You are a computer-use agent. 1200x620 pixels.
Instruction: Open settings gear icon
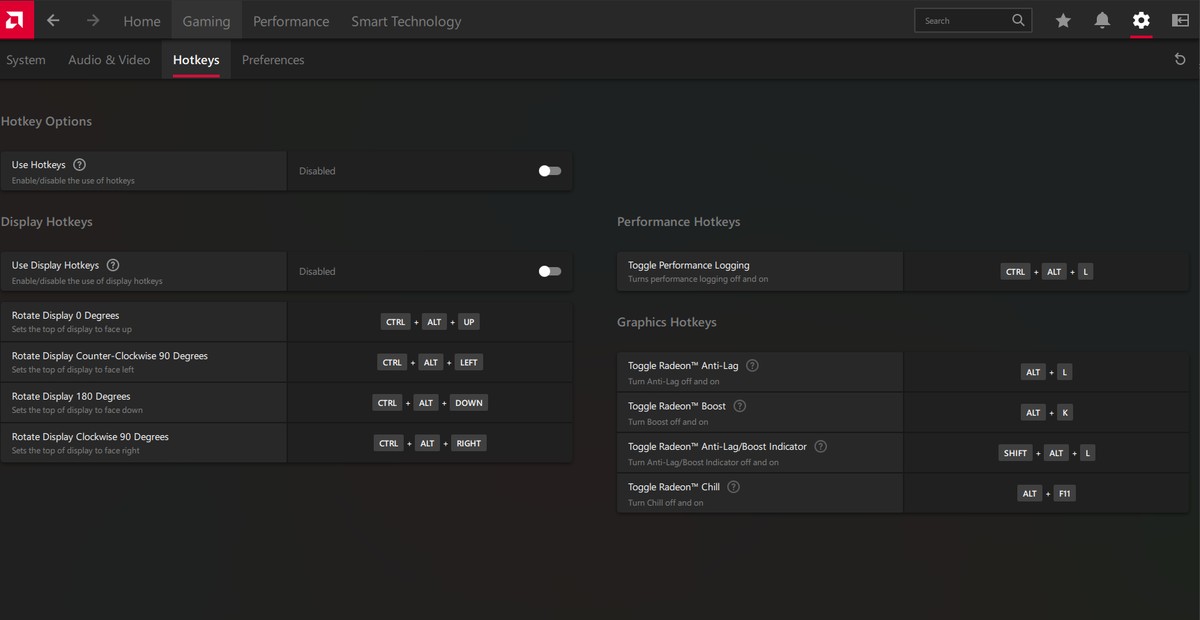pos(1141,21)
